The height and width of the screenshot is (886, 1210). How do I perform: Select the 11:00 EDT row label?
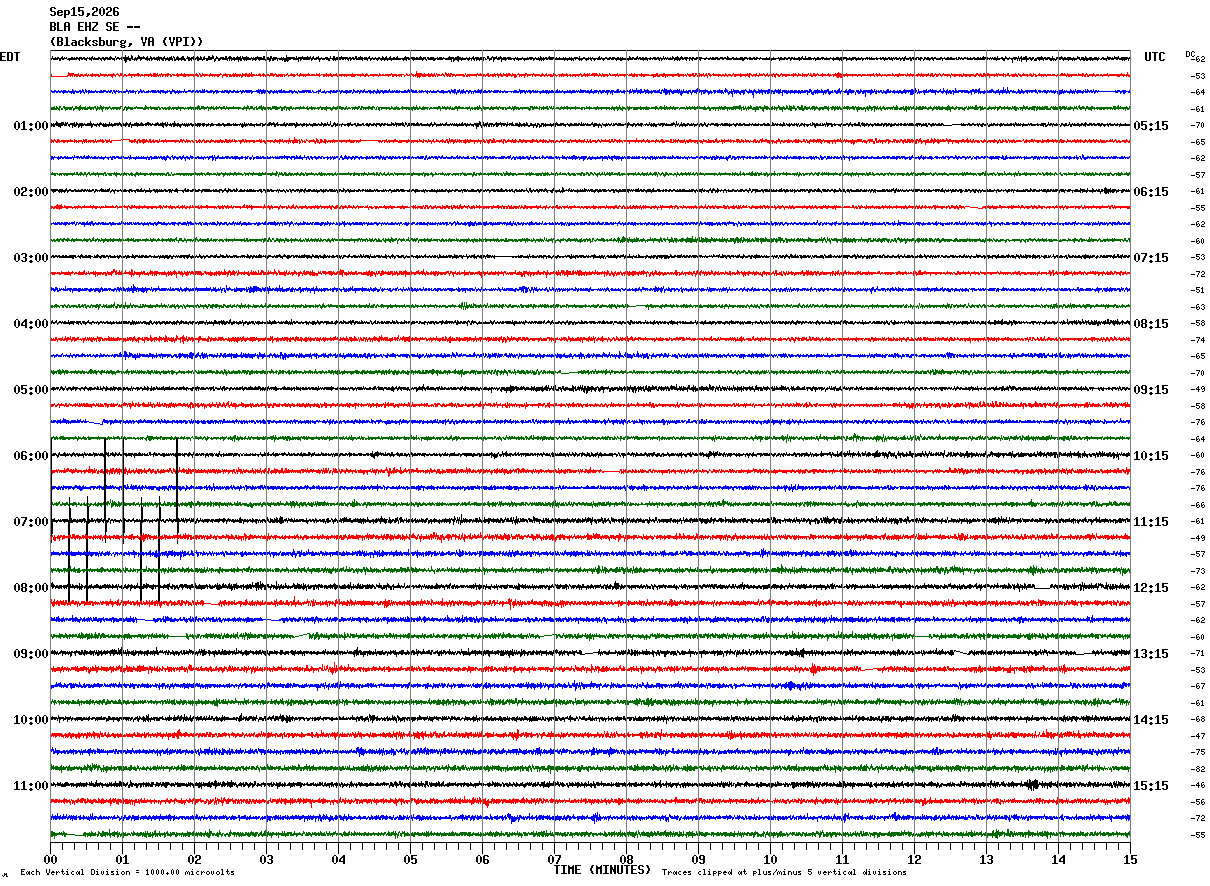point(31,786)
